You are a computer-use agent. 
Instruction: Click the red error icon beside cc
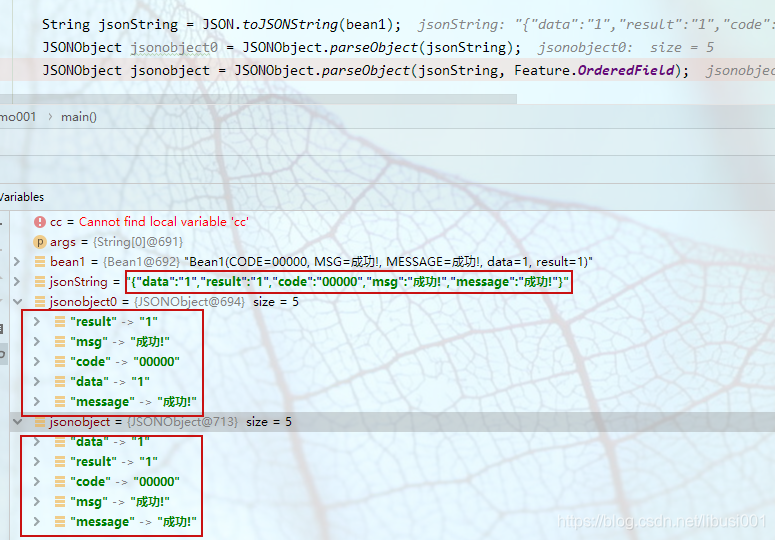point(40,222)
